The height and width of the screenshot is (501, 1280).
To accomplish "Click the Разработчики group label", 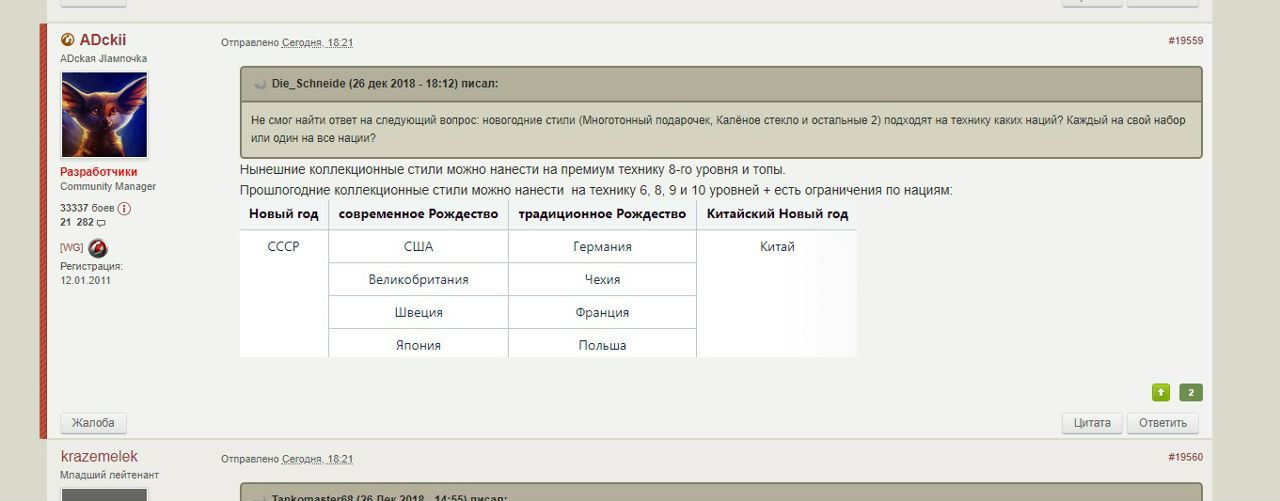I will [x=99, y=172].
